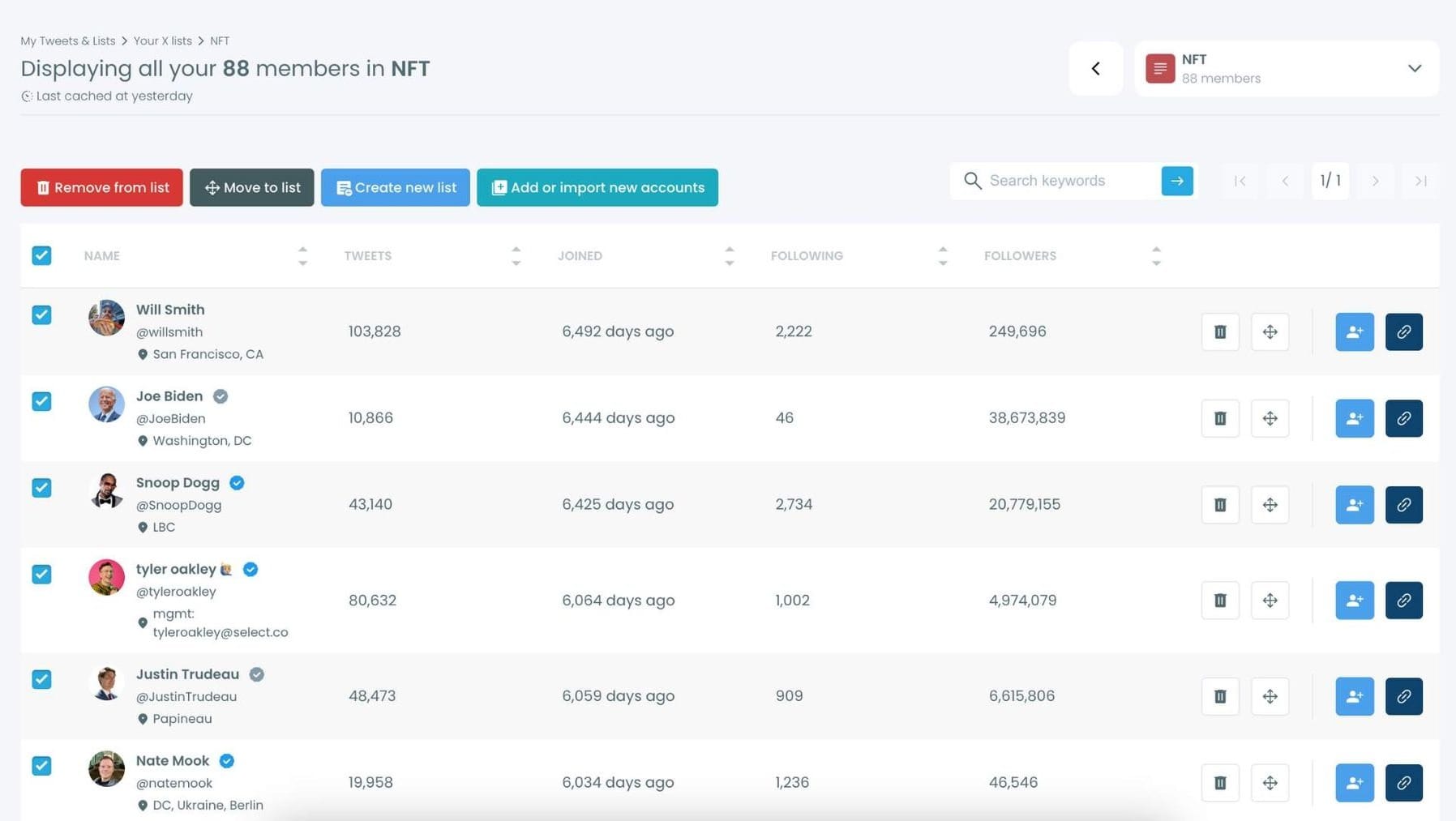Uncheck Nate Mook's row checkbox
1456x821 pixels.
(x=41, y=766)
